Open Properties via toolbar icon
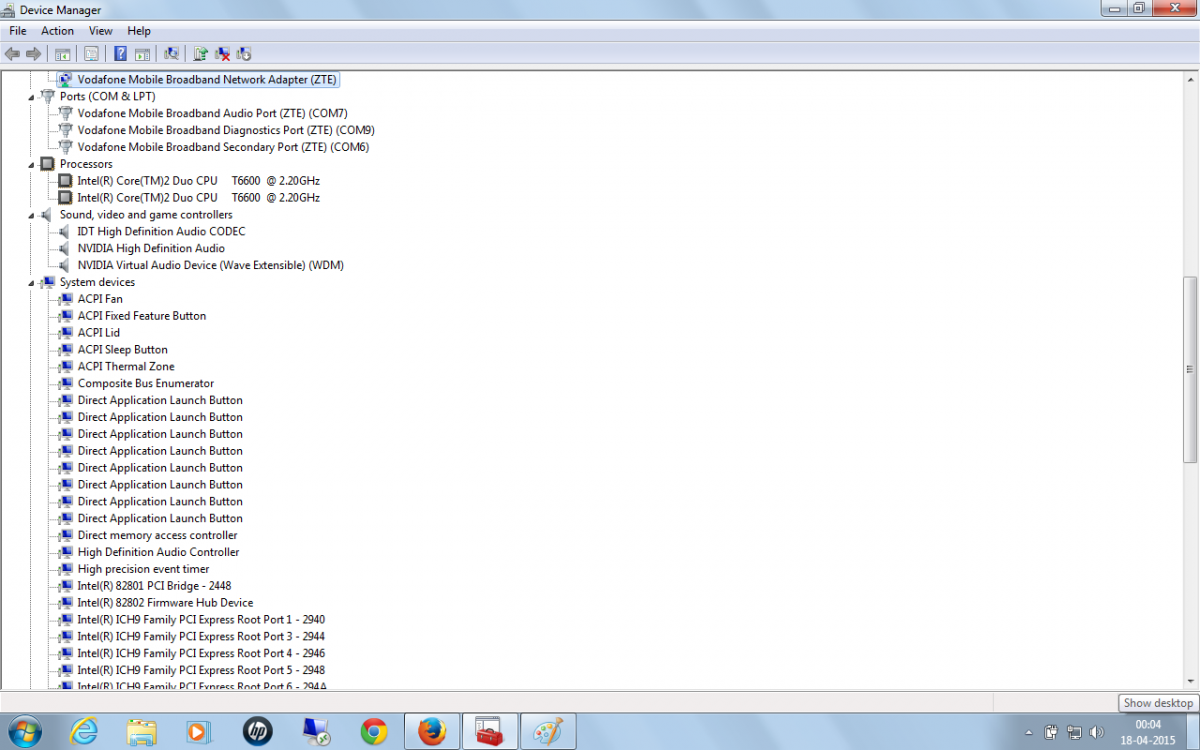Viewport: 1200px width, 750px height. 91,53
